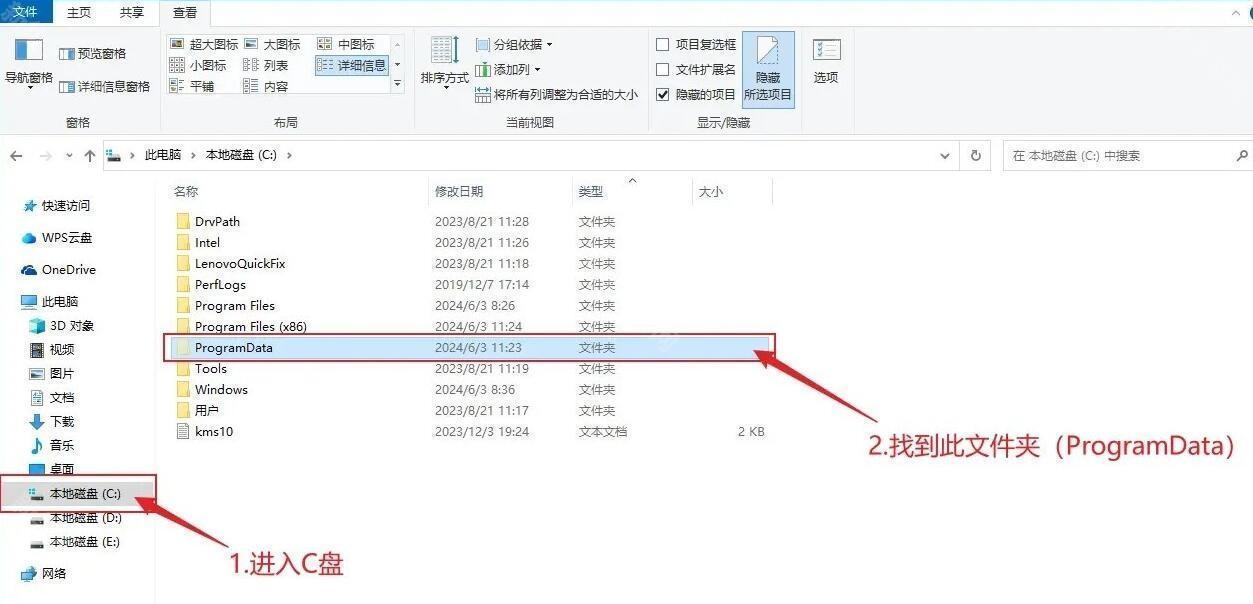Expand the group by dropdown (分组依据)
This screenshot has height=604, width=1253.
pyautogui.click(x=514, y=44)
